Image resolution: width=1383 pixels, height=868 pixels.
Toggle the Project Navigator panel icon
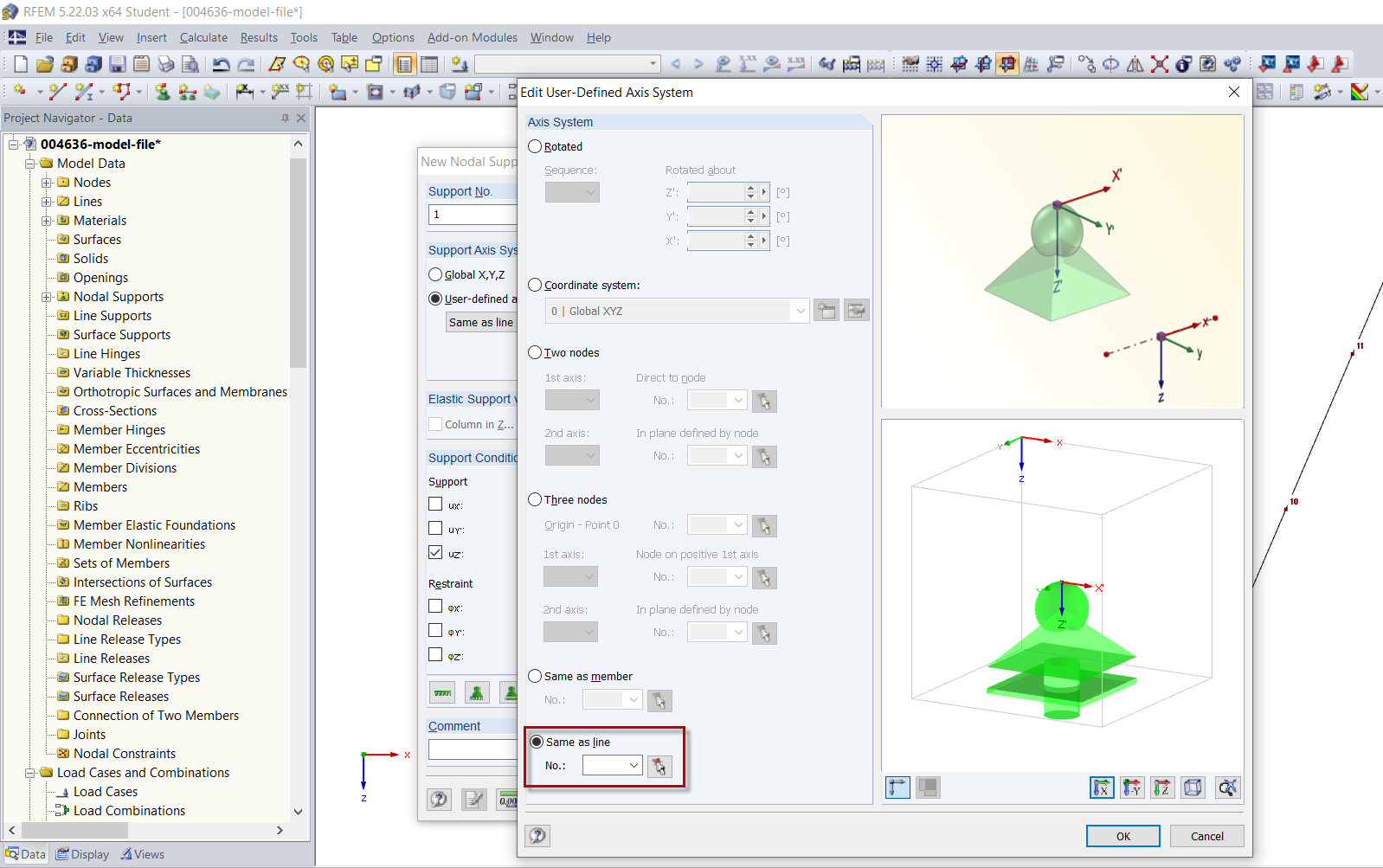point(405,64)
